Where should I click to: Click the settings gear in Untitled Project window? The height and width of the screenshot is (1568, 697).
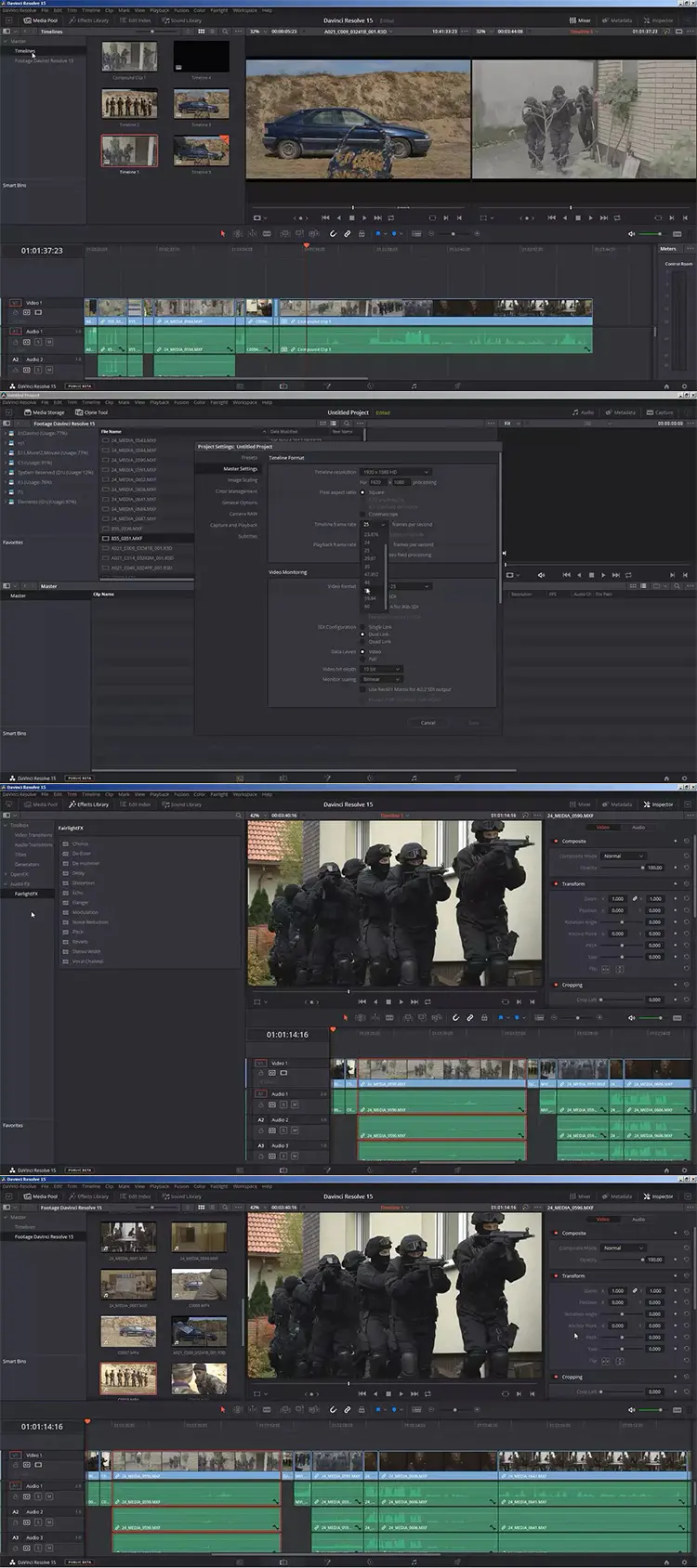685,777
